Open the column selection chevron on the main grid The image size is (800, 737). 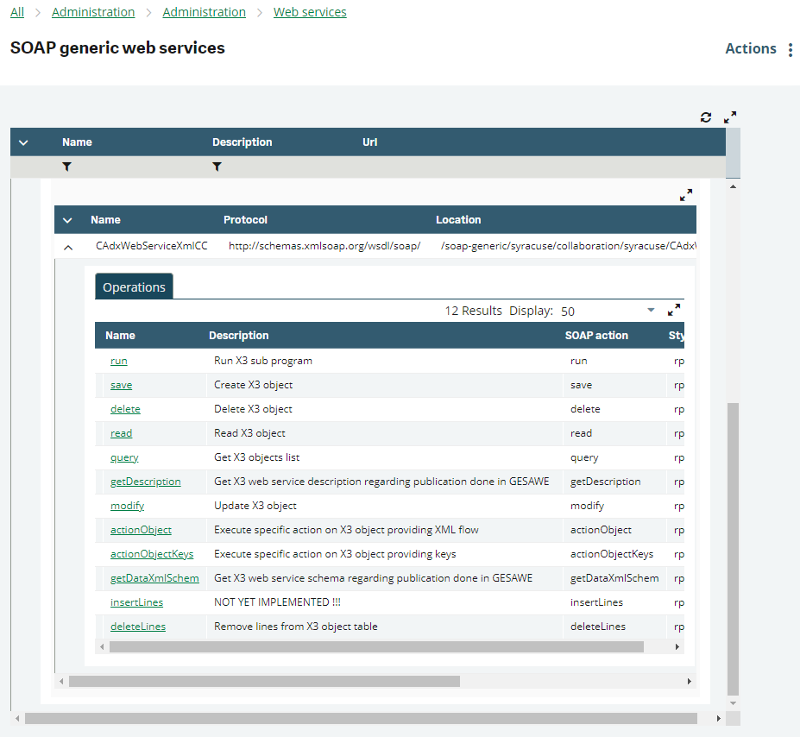(23, 142)
